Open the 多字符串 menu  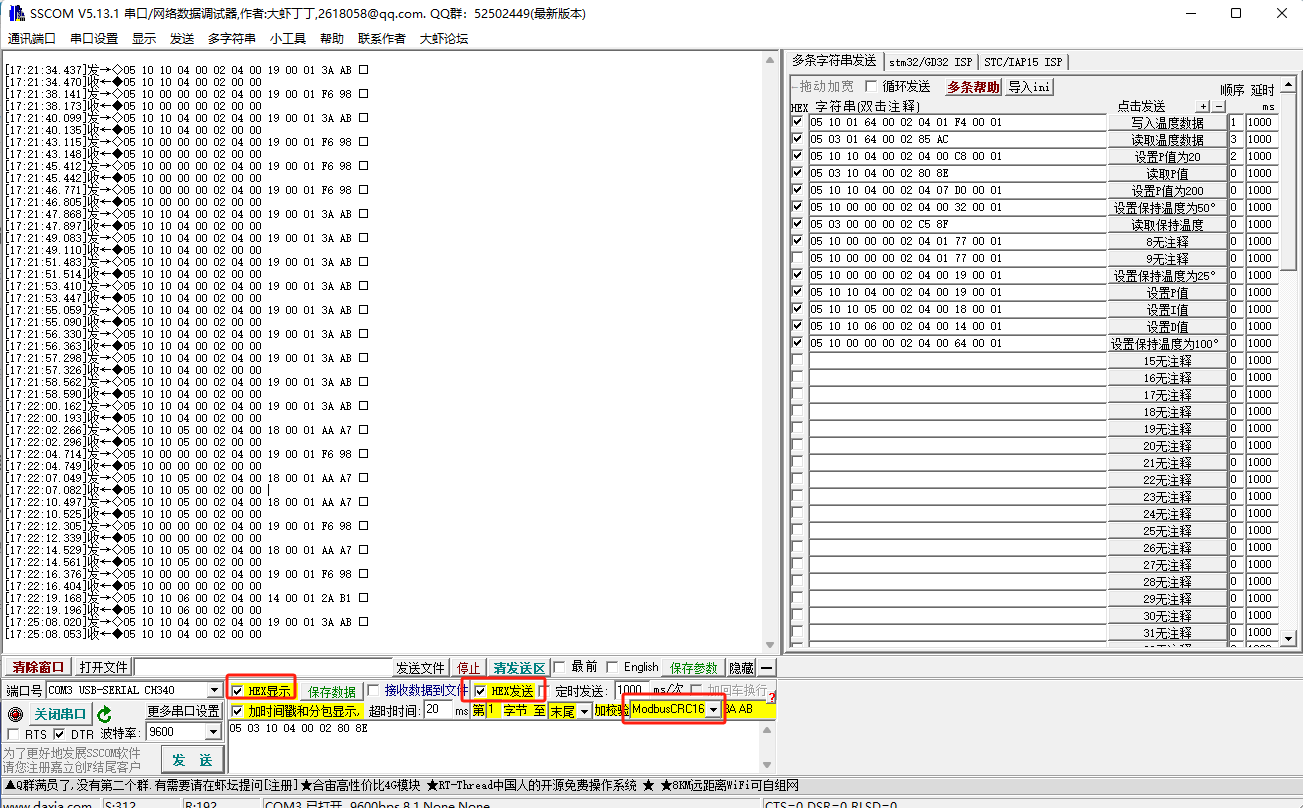click(232, 39)
